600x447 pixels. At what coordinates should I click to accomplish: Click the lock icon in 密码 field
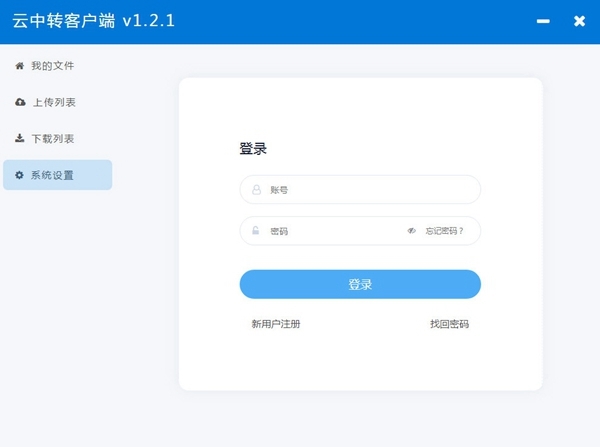pos(256,230)
